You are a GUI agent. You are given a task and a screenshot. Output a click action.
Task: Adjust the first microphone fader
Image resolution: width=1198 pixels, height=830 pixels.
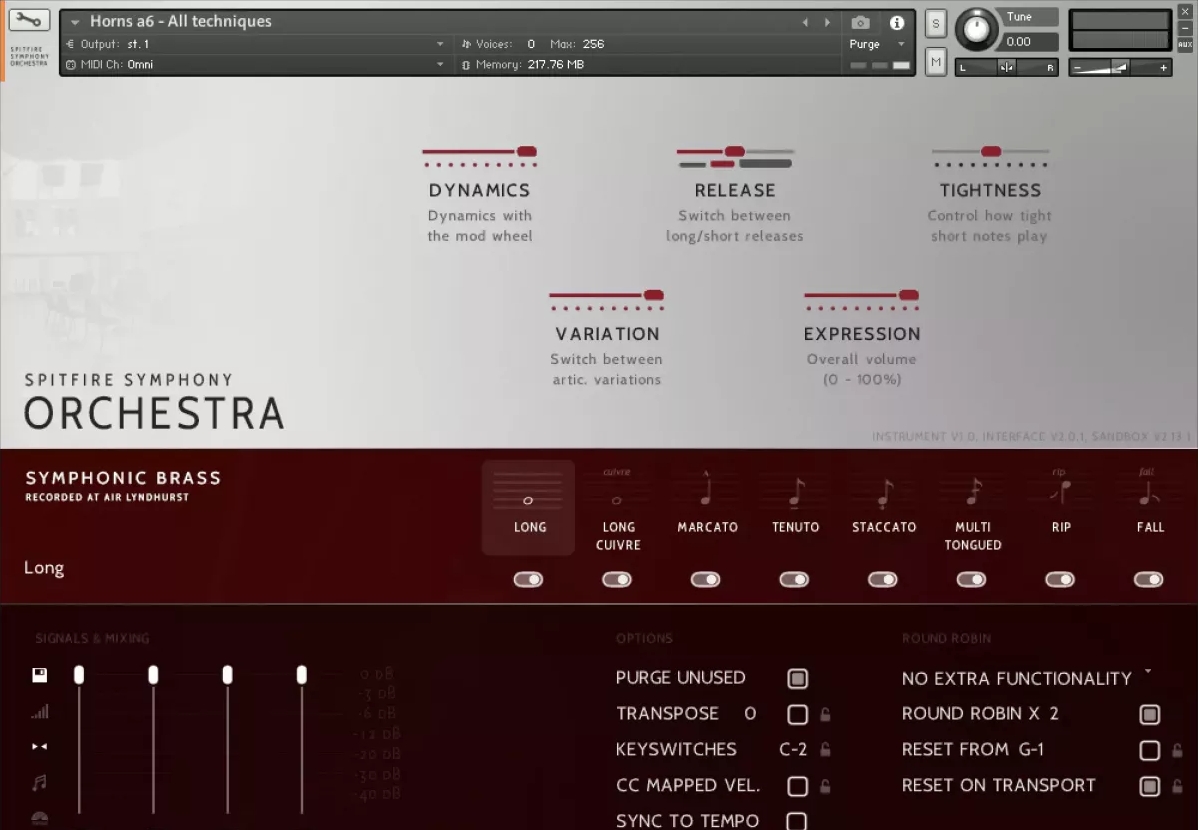[79, 674]
